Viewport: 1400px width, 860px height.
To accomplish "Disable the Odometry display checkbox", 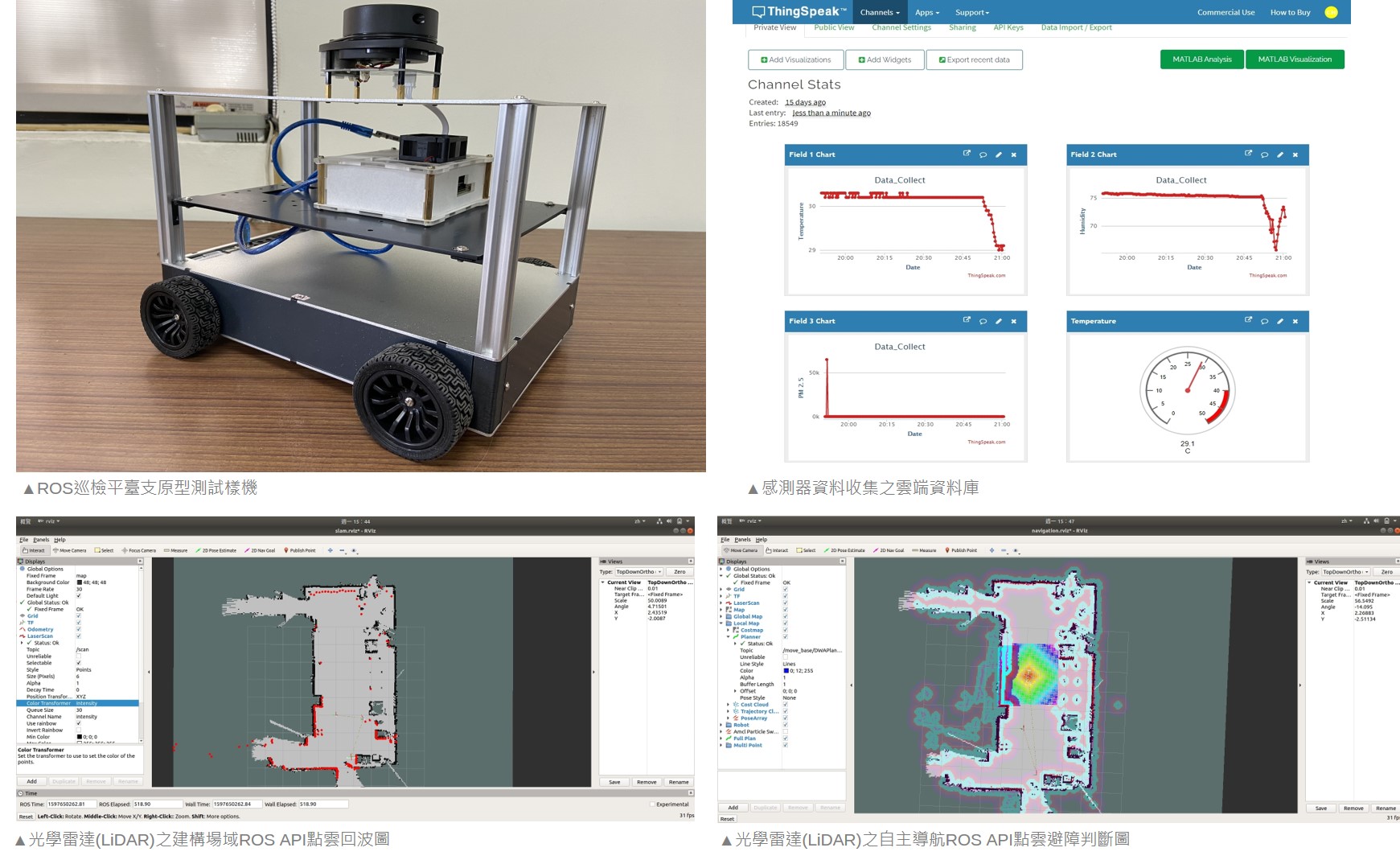I will (x=79, y=629).
